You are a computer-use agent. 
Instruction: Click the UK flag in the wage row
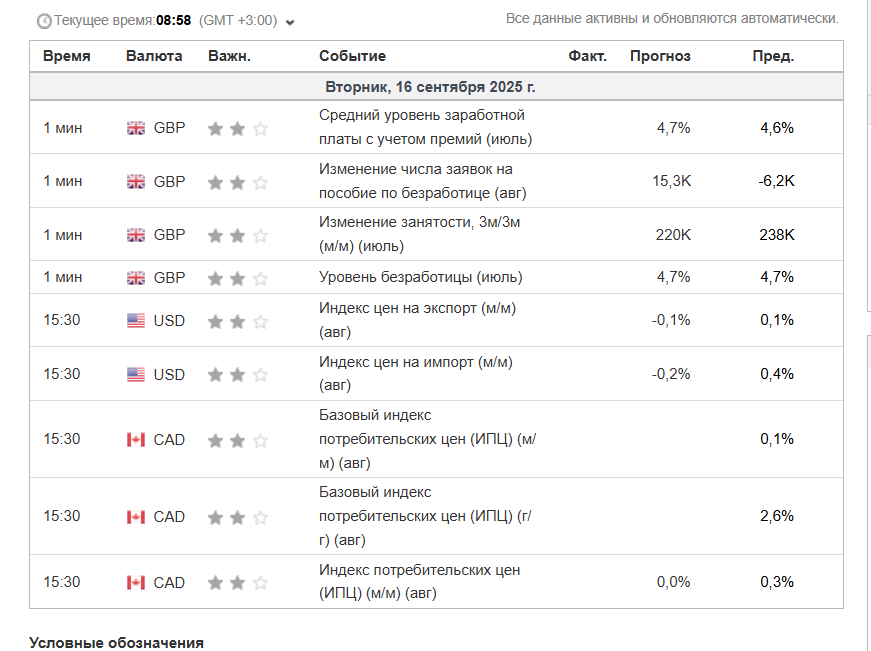pyautogui.click(x=136, y=128)
